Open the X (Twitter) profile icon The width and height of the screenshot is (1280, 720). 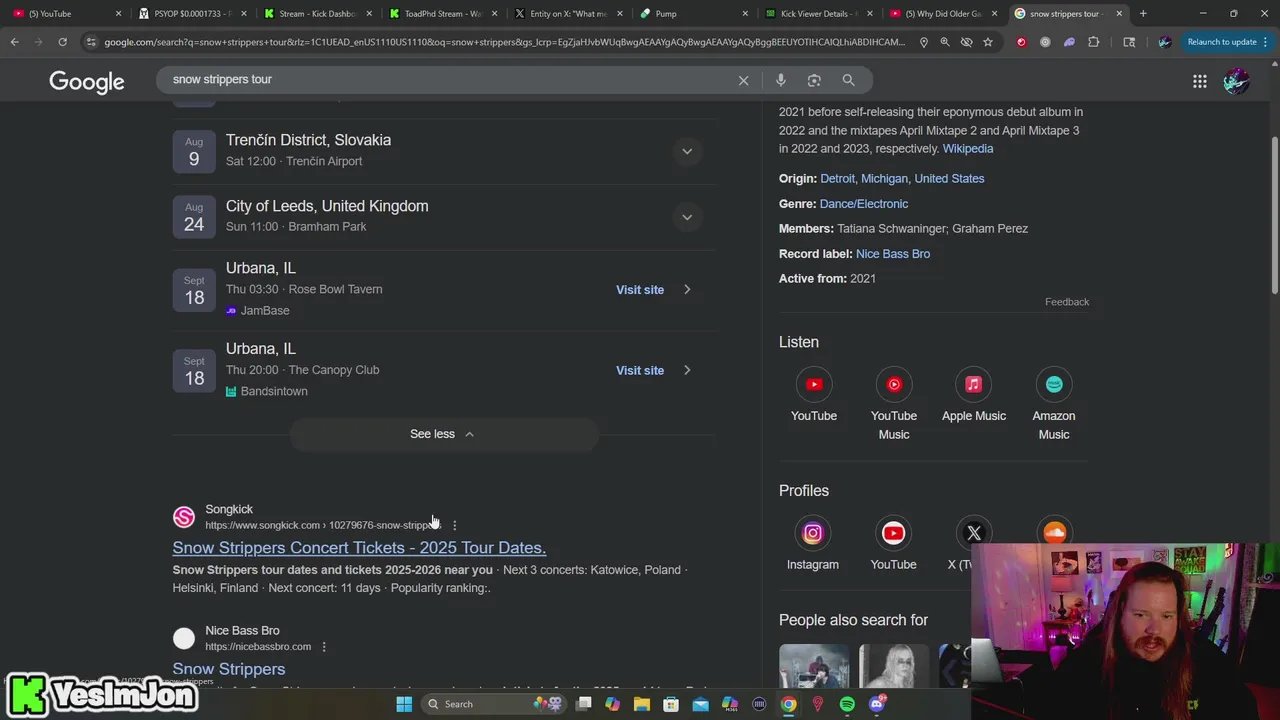[973, 533]
